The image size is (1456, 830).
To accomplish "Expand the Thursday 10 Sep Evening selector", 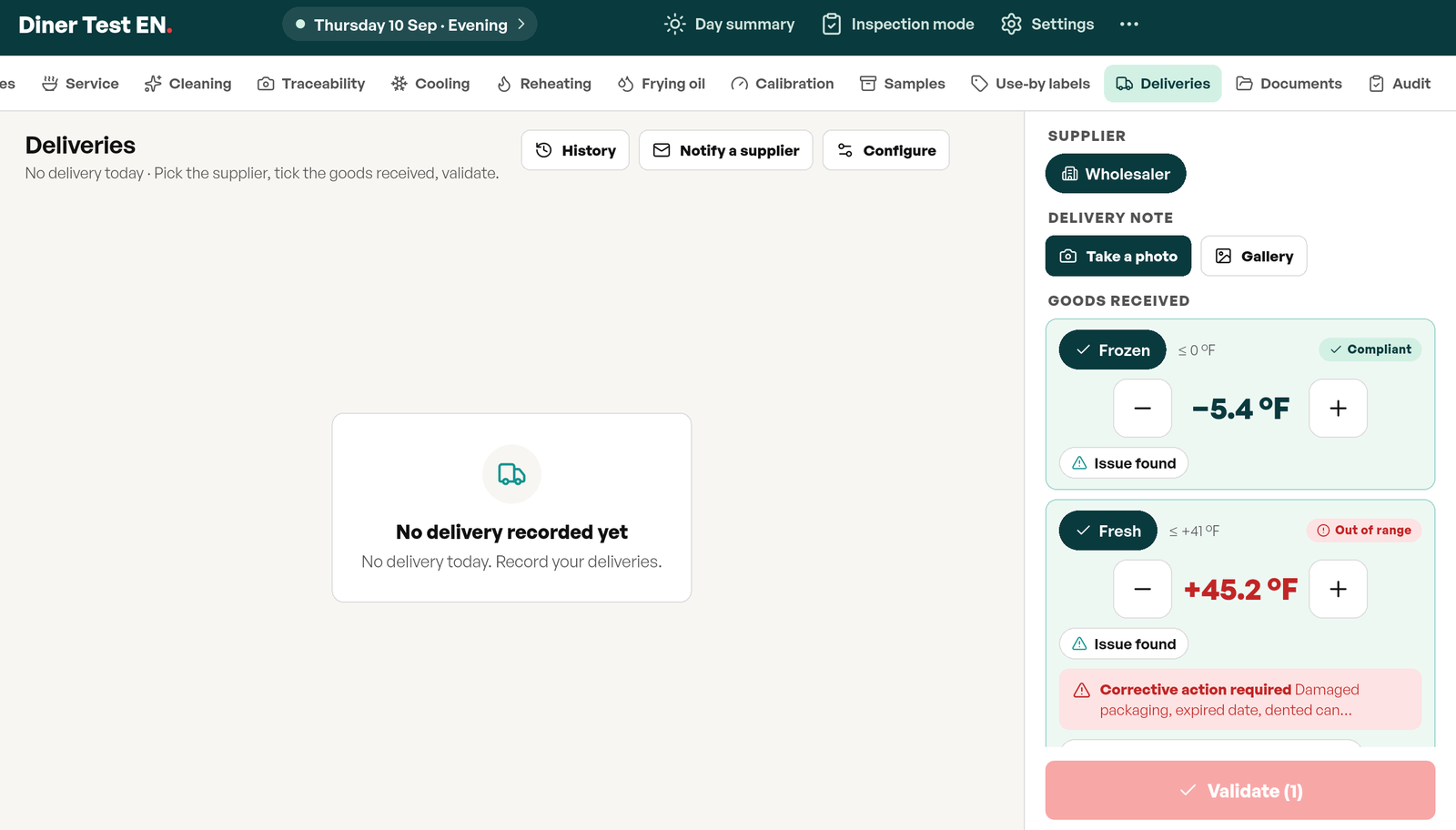I will click(x=409, y=25).
